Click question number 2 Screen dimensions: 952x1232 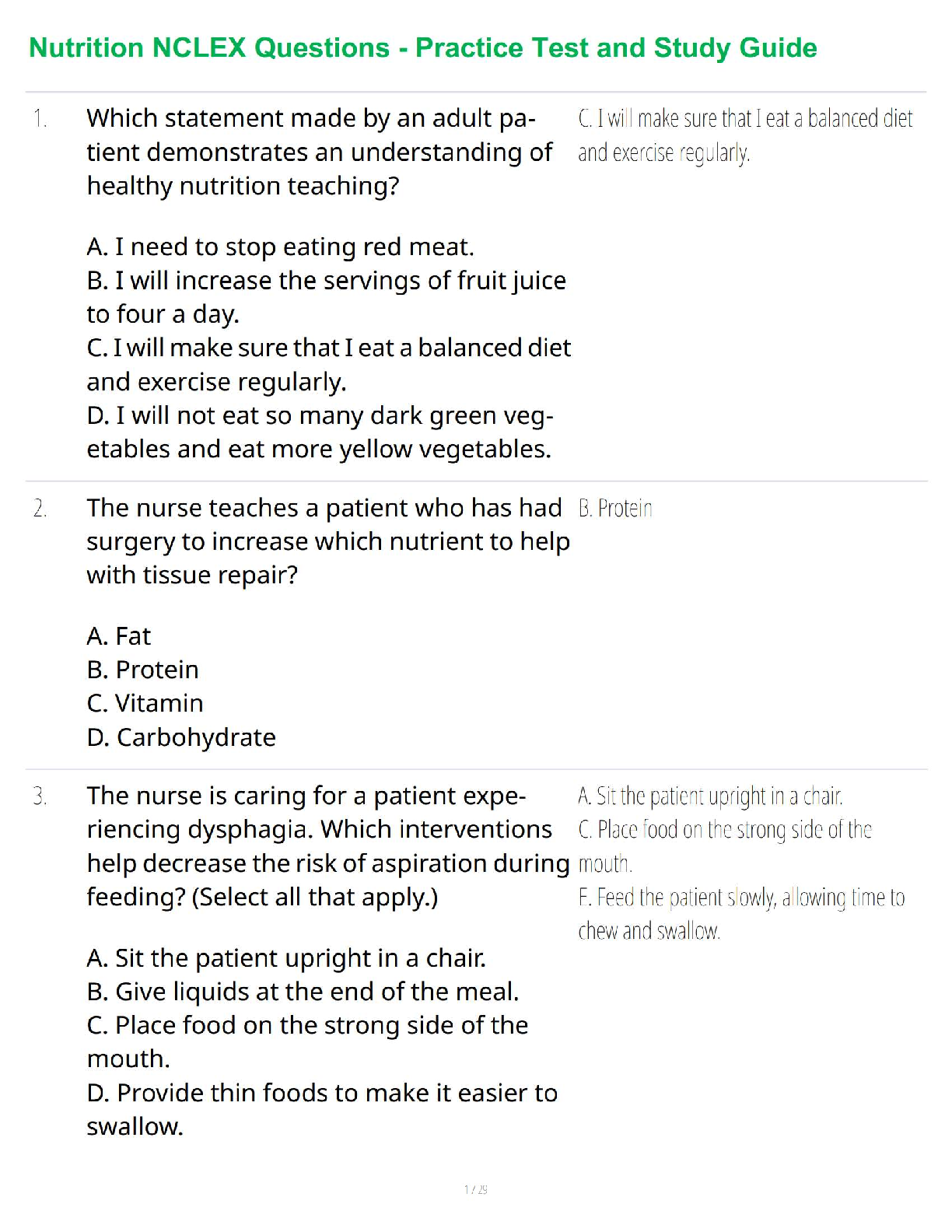tap(40, 509)
